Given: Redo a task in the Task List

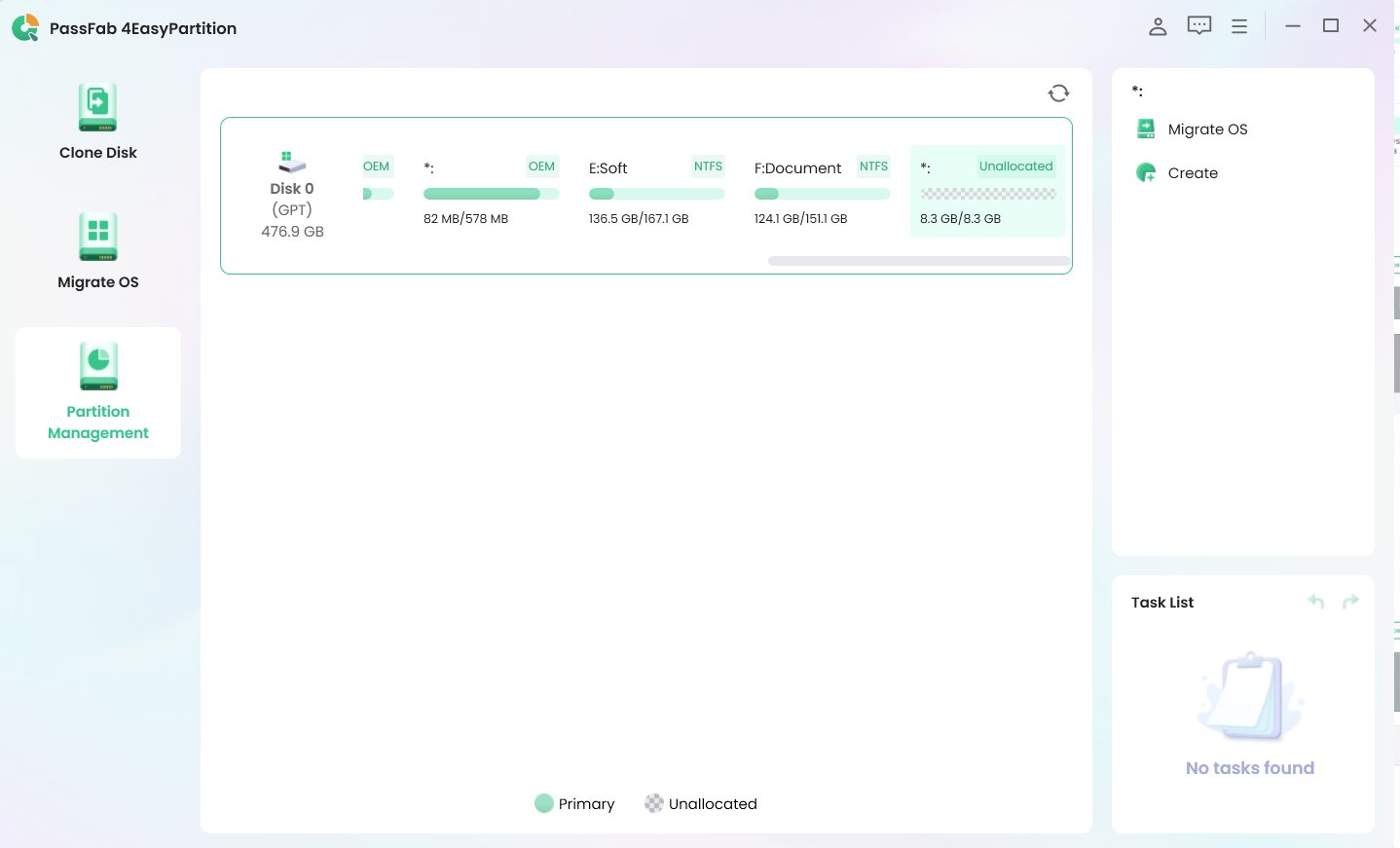Looking at the screenshot, I should (1350, 601).
